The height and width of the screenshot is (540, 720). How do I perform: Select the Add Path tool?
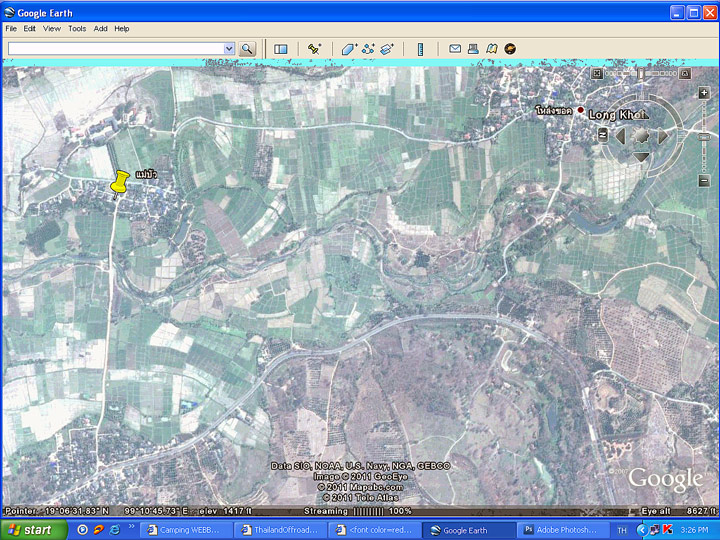[368, 48]
